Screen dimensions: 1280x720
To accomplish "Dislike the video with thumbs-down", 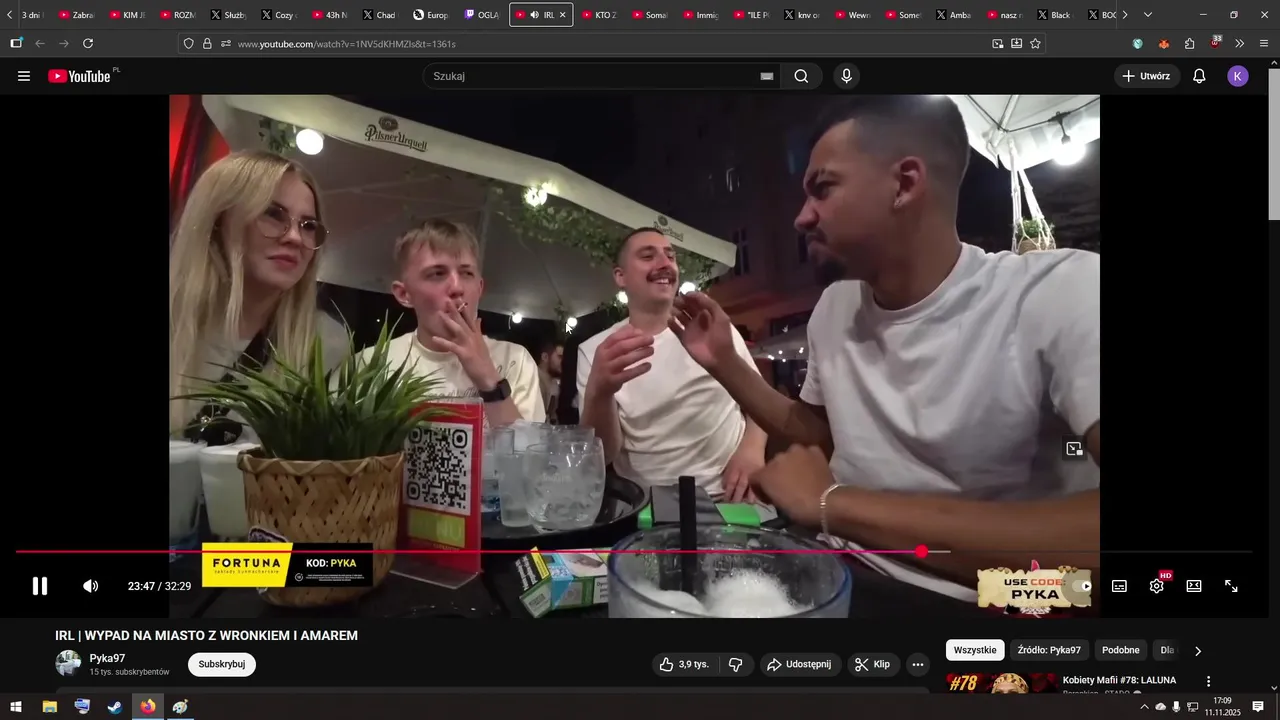I will click(x=736, y=664).
